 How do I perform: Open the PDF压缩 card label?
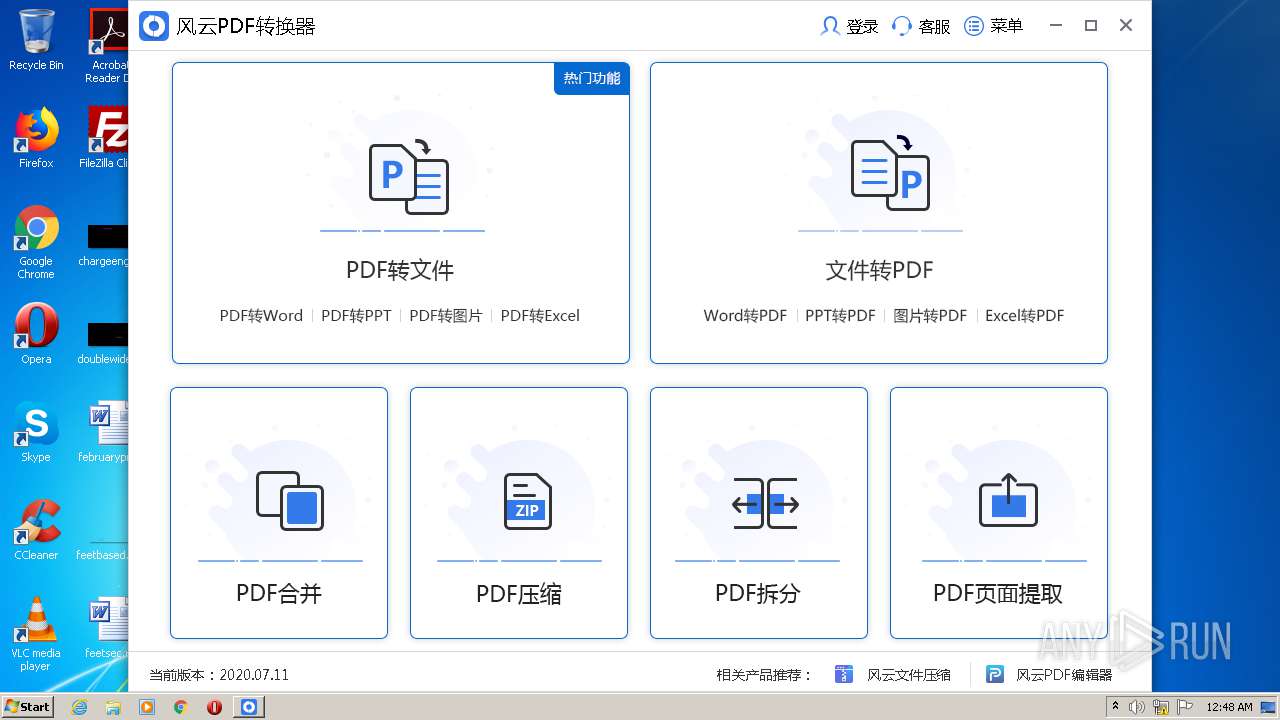click(519, 594)
